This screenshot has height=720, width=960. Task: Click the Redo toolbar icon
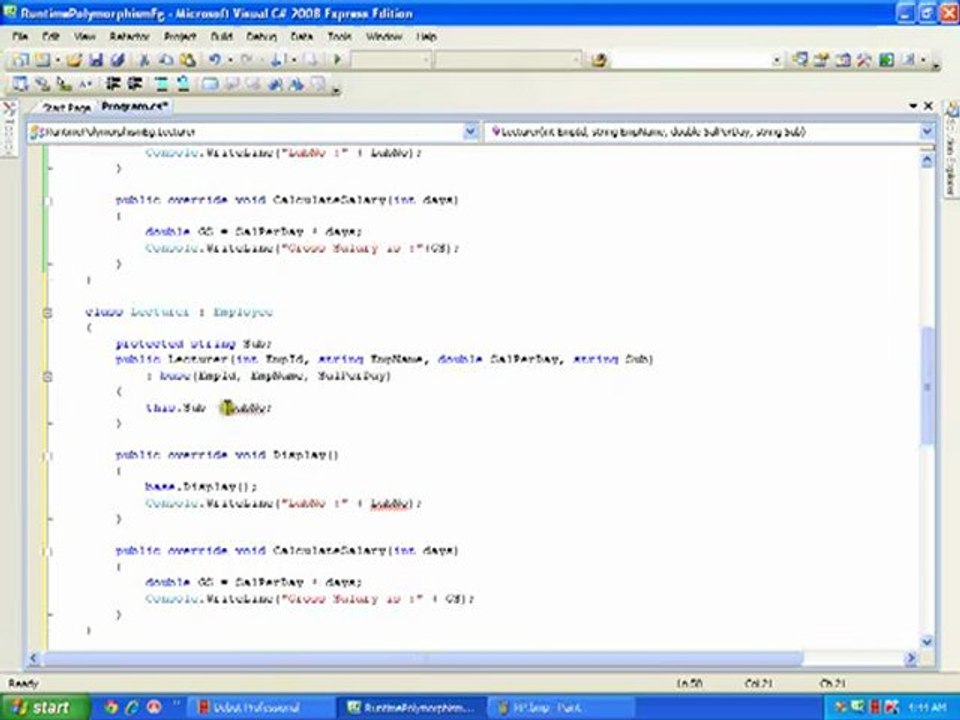(x=247, y=59)
